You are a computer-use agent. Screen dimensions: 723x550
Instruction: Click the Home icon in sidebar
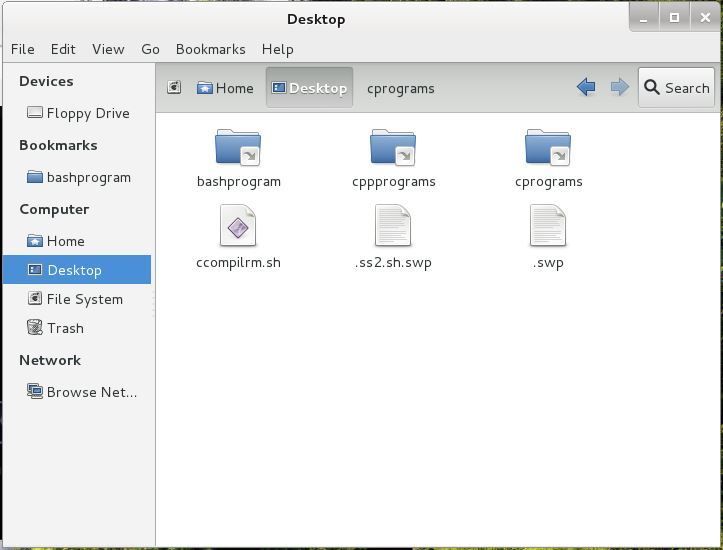(x=35, y=241)
